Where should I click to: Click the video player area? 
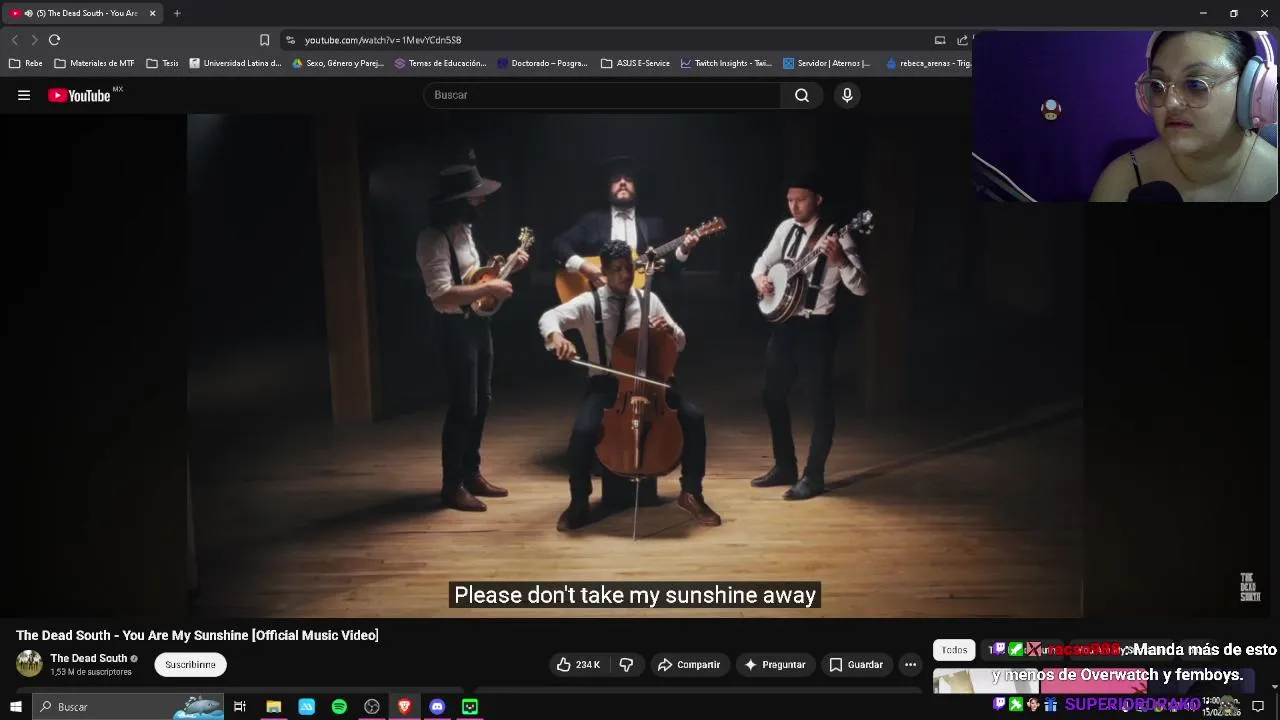(634, 365)
